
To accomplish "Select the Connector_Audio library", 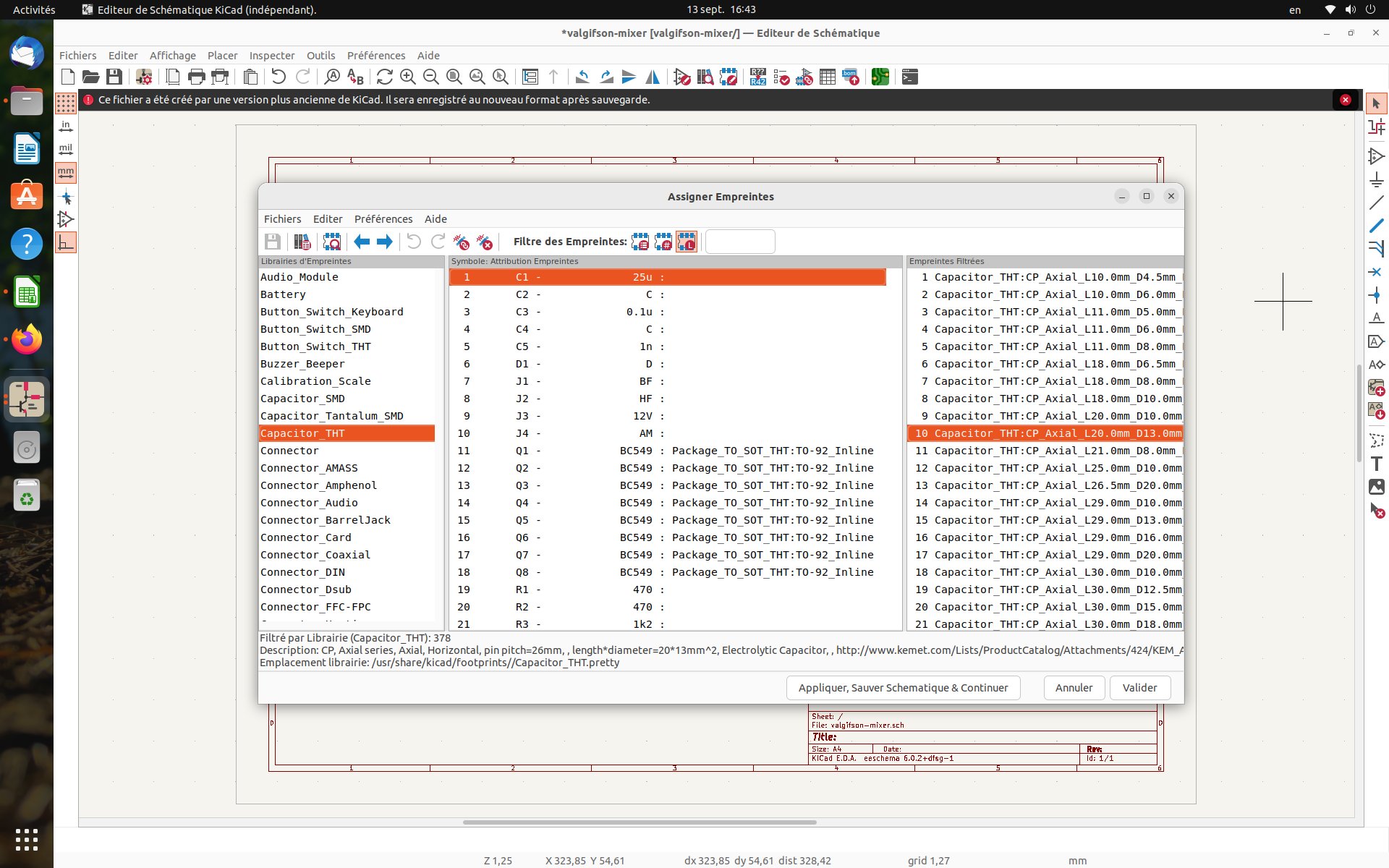I will coord(309,503).
